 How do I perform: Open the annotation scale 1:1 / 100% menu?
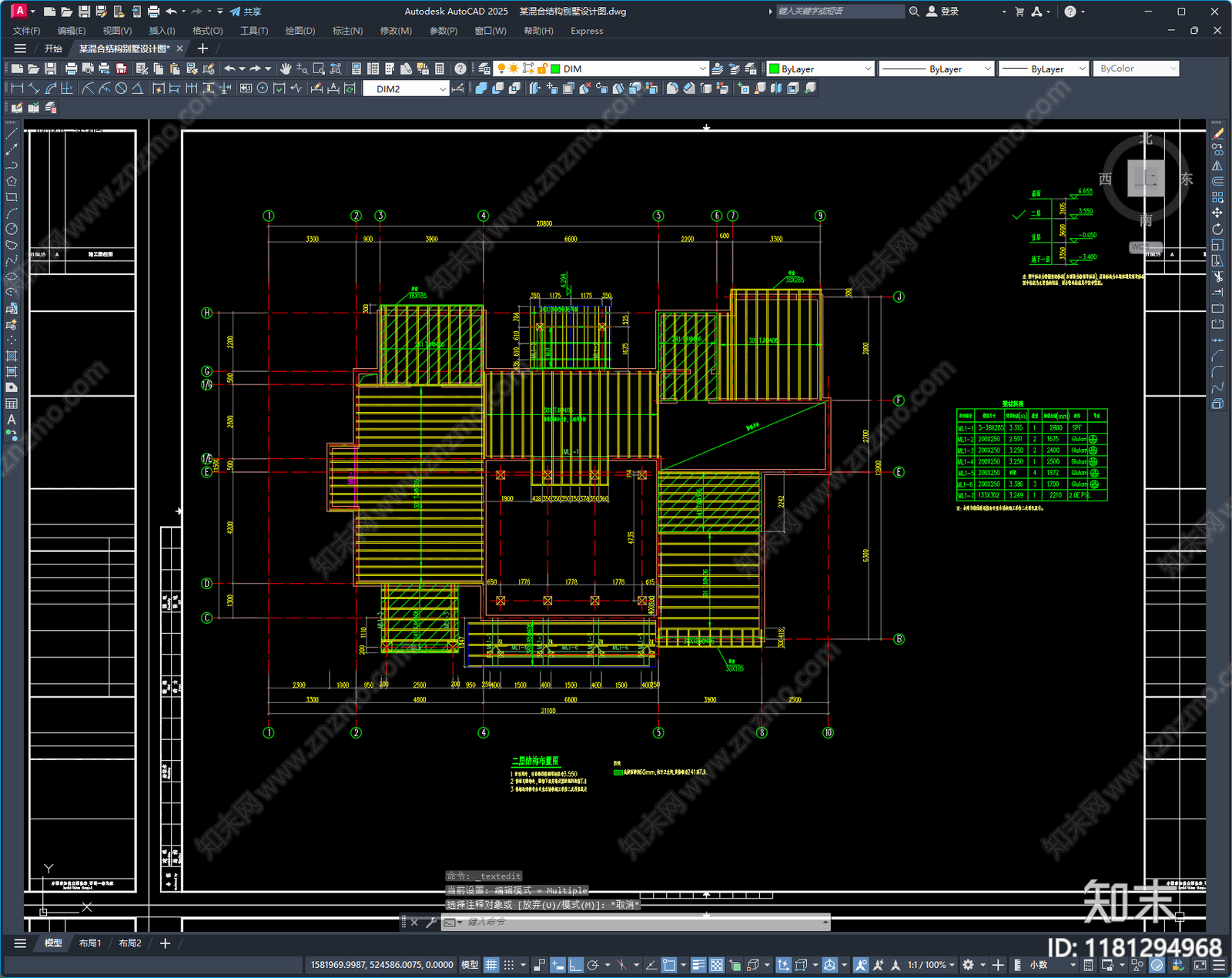point(930,965)
